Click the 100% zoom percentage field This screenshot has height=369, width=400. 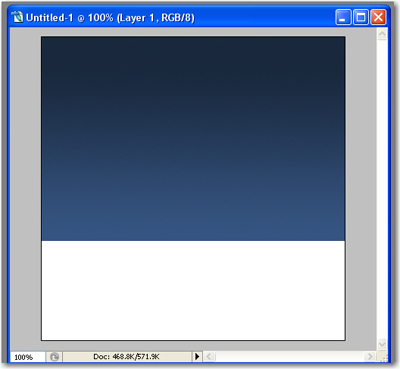tap(28, 357)
